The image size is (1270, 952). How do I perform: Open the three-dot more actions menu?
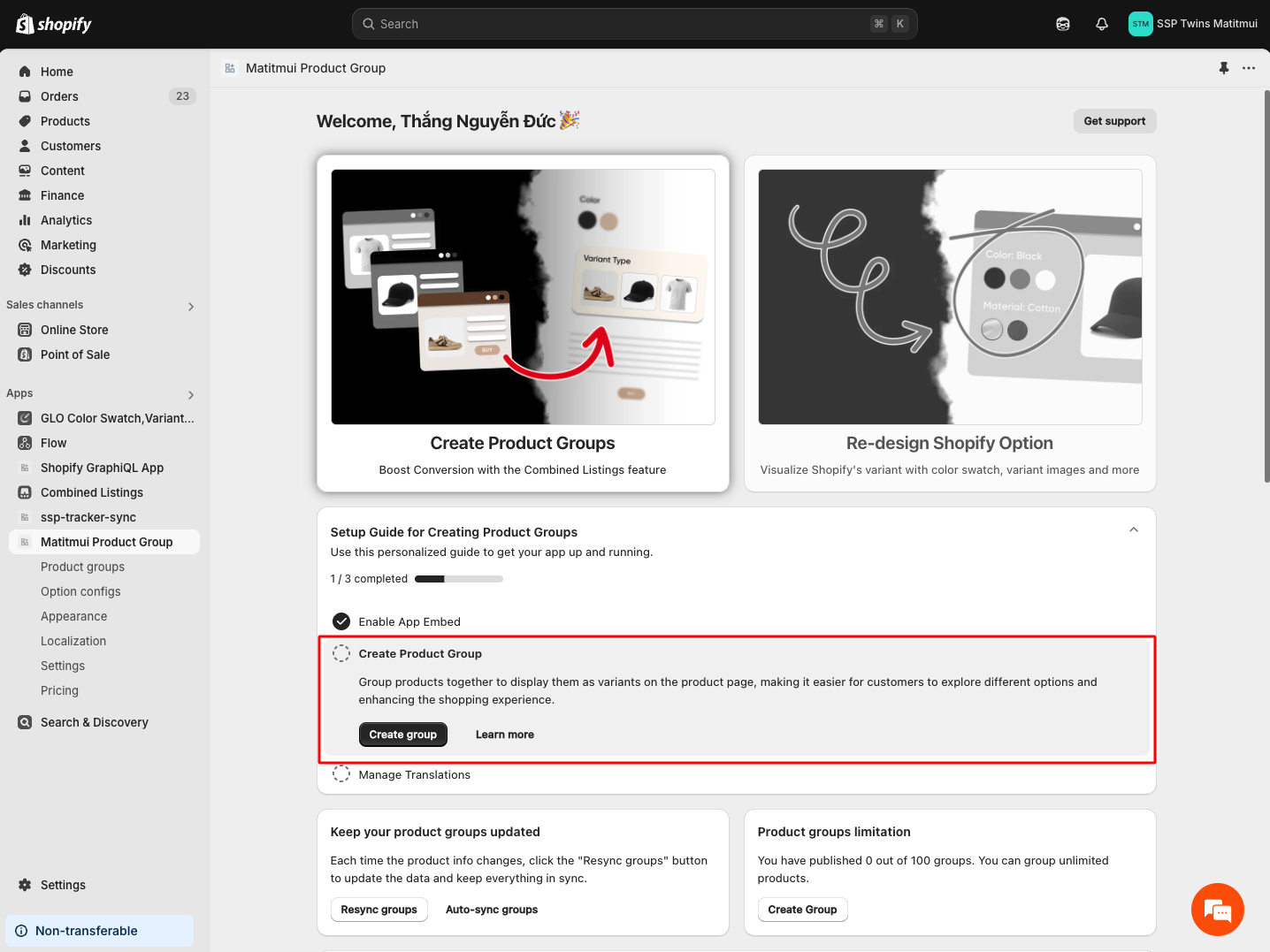pyautogui.click(x=1249, y=68)
